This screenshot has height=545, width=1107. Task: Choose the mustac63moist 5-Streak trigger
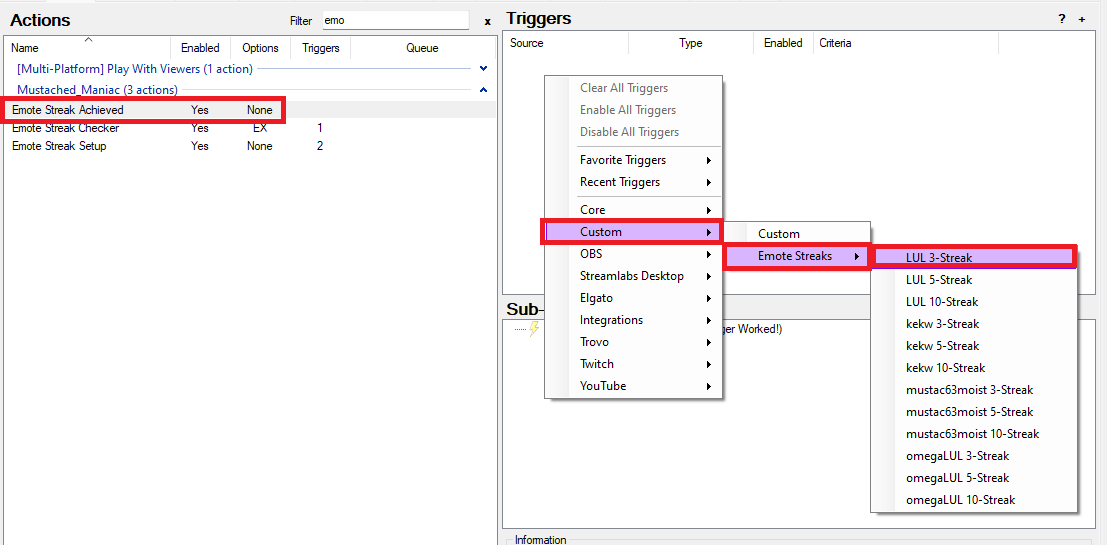pyautogui.click(x=974, y=412)
